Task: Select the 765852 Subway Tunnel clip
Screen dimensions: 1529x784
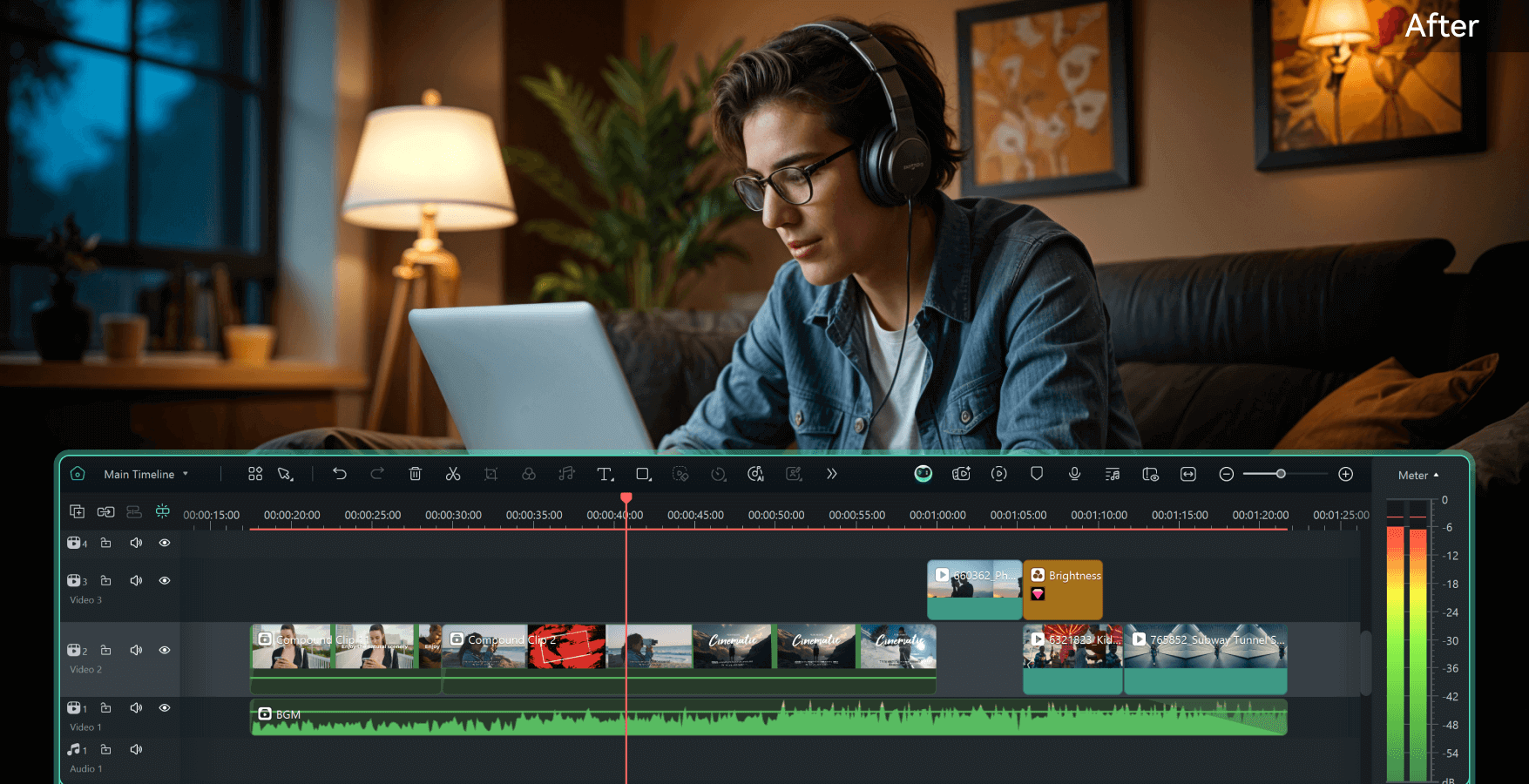Action: [1206, 658]
